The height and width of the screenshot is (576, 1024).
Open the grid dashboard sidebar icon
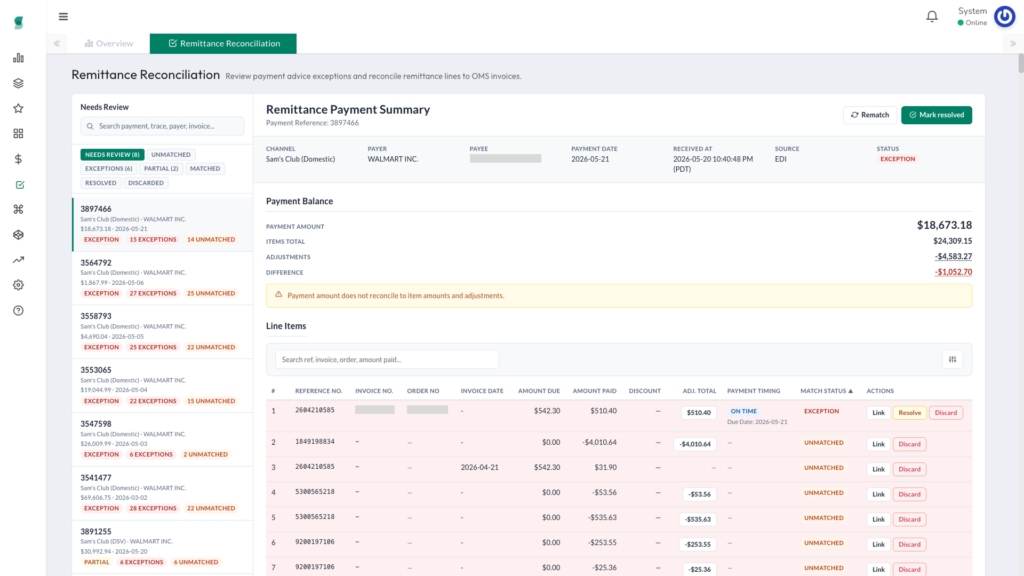coord(18,133)
